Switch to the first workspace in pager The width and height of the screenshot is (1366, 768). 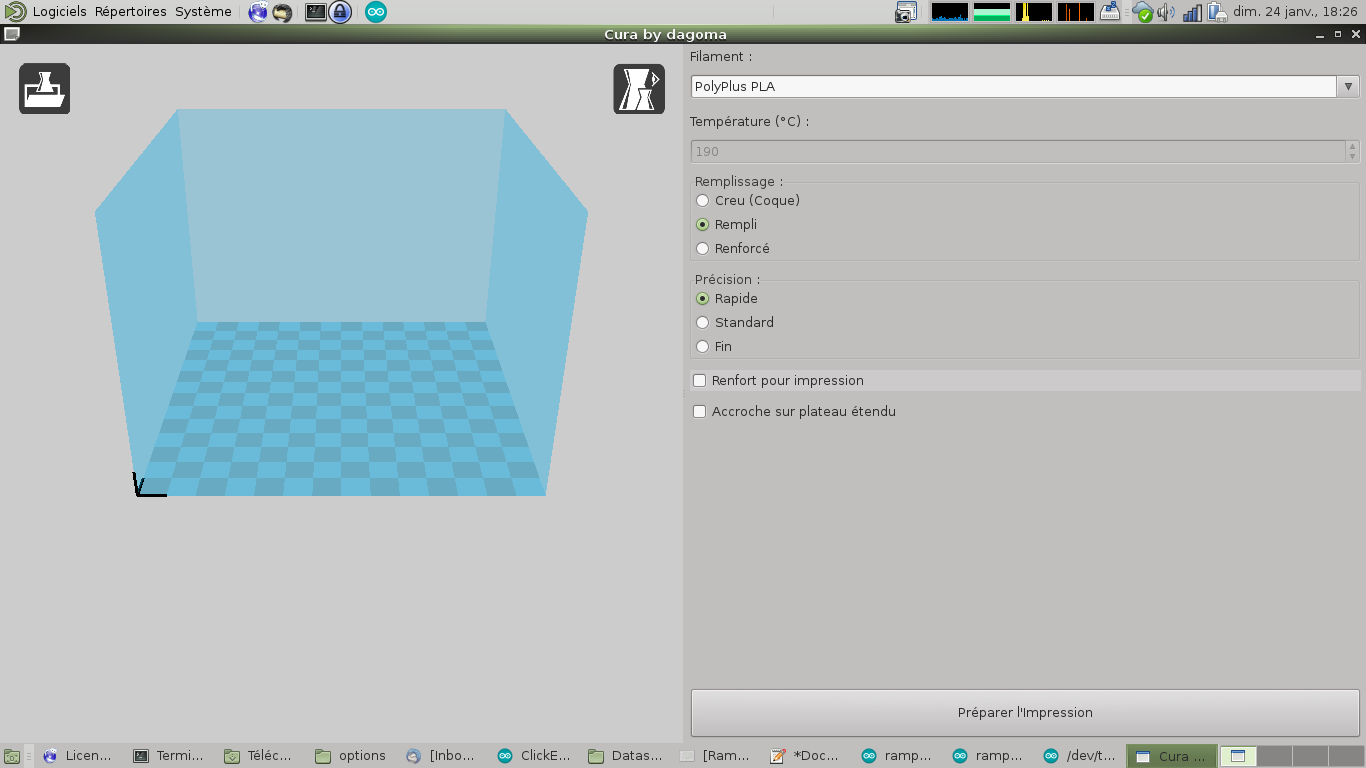pos(1237,756)
